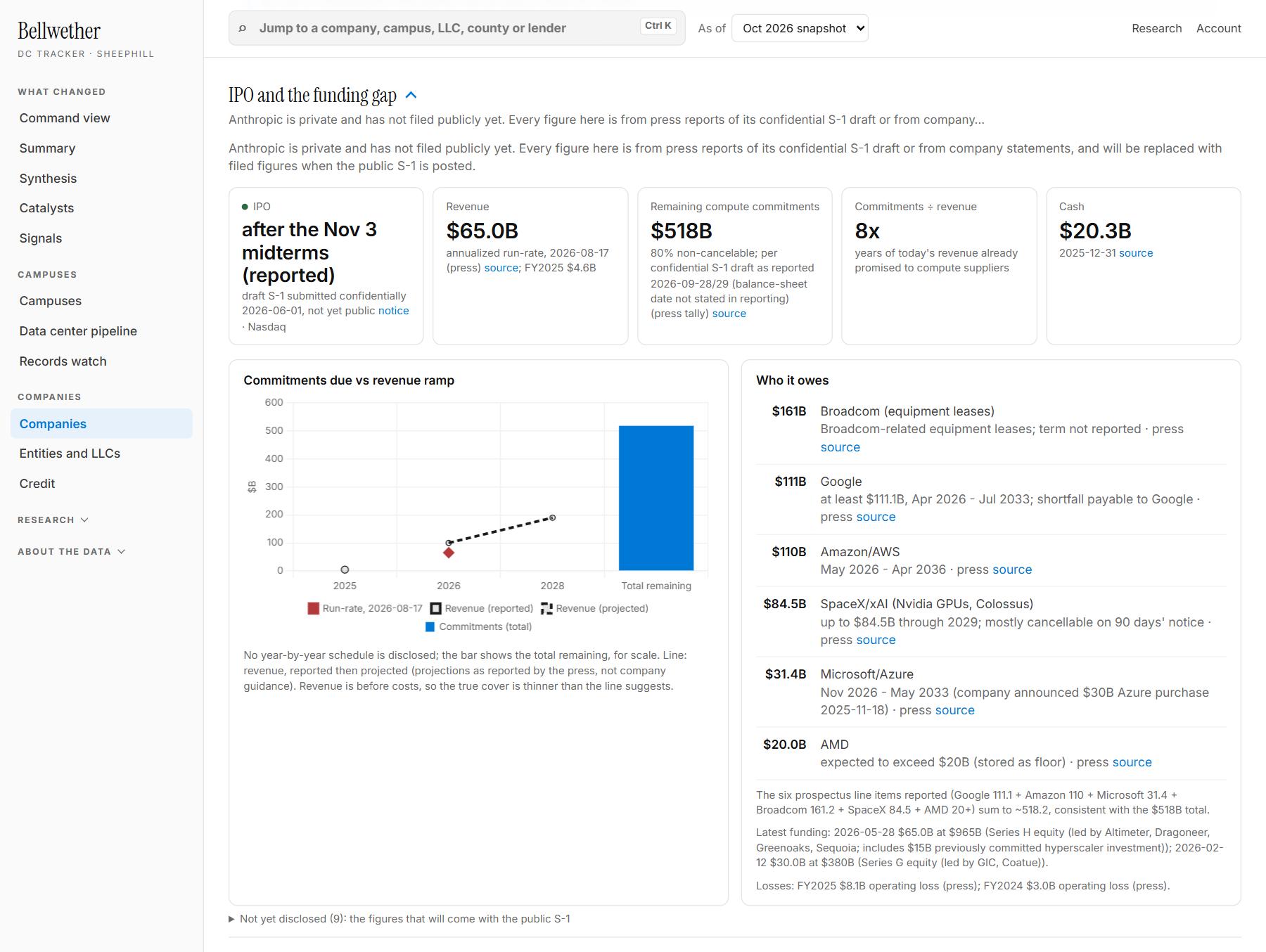Toggle Run-rate legend swatch in chart
This screenshot has height=952, width=1266.
tap(314, 608)
